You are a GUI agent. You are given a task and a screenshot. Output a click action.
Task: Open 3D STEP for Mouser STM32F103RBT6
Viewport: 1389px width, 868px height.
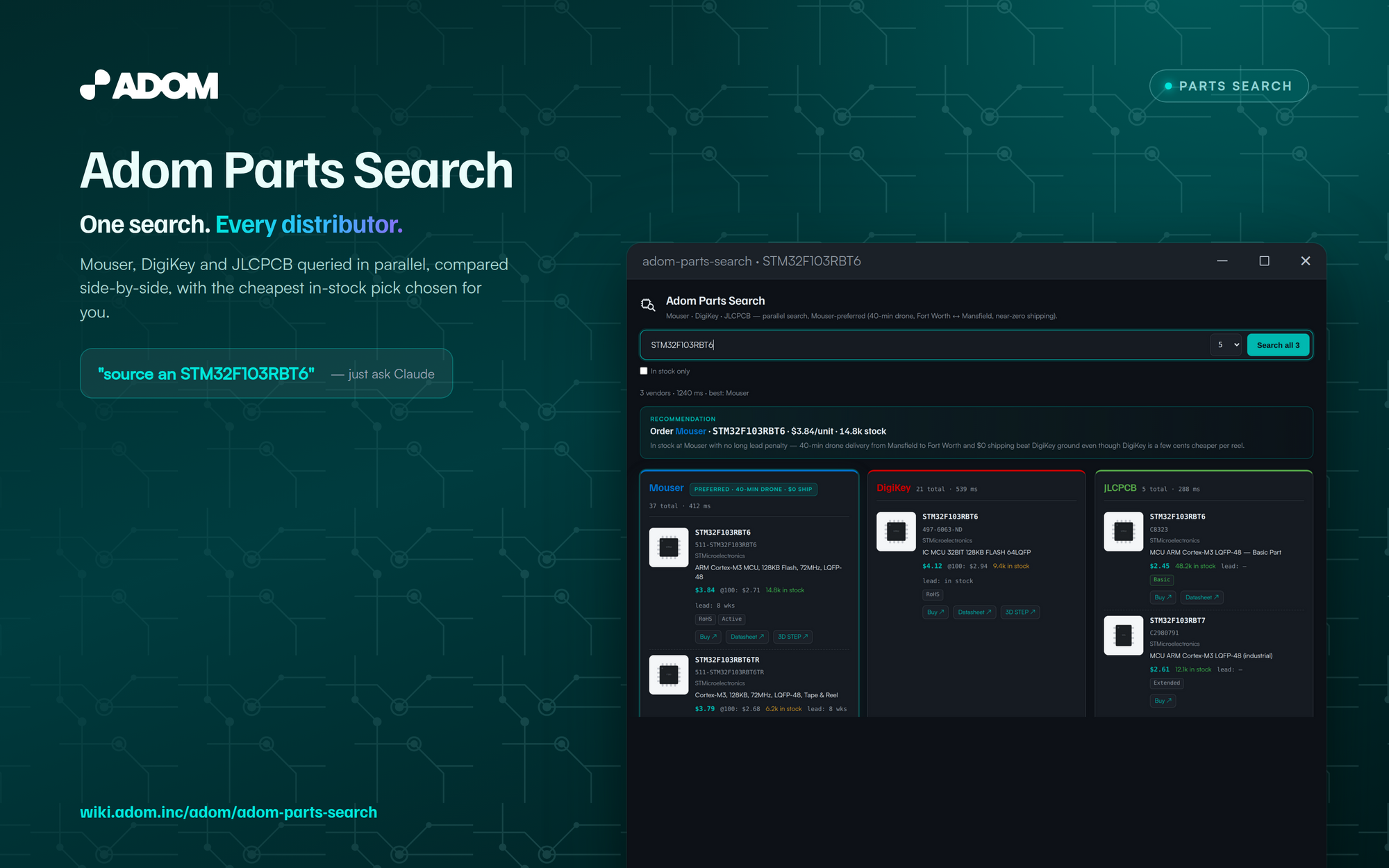pyautogui.click(x=792, y=637)
